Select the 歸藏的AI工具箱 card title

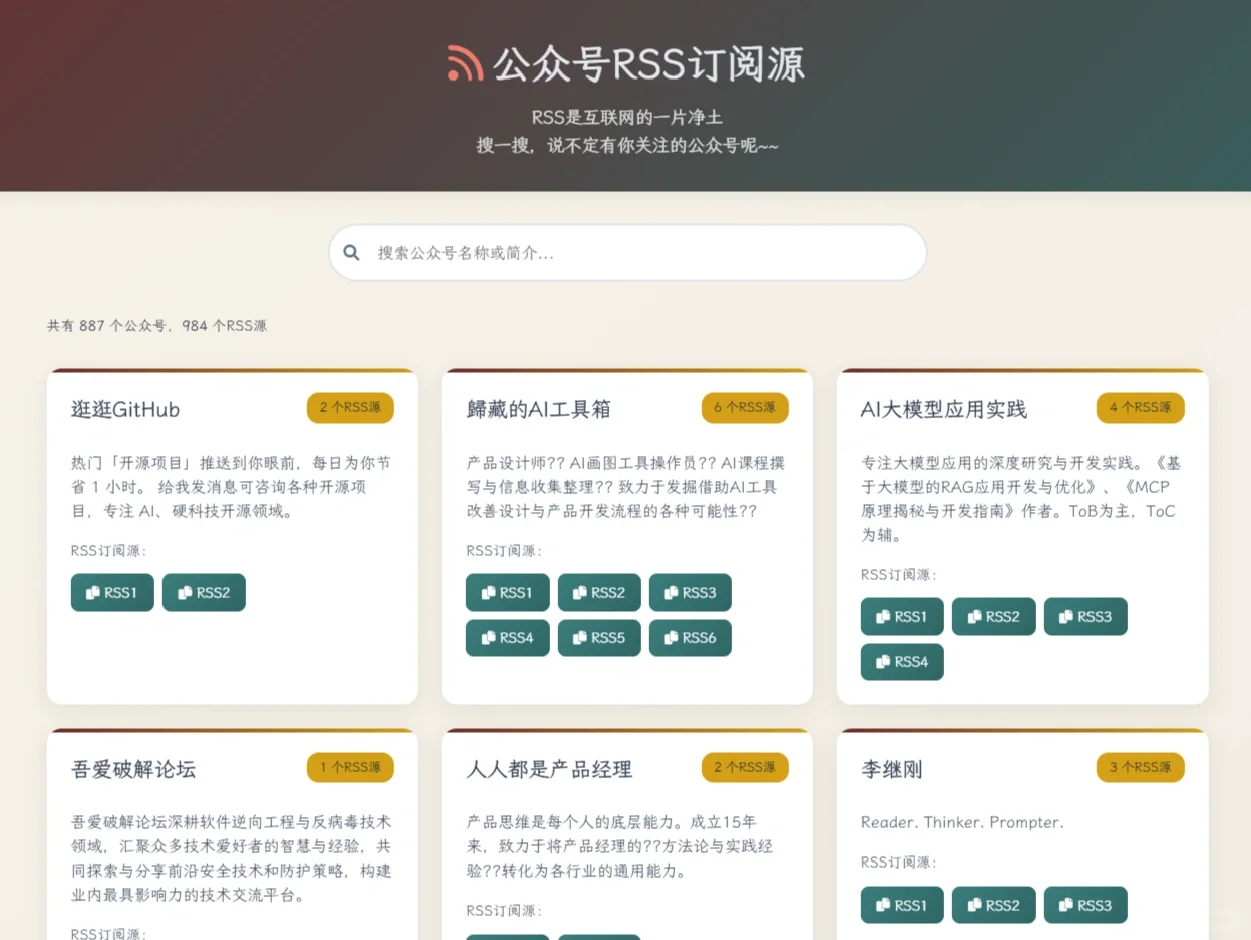(538, 409)
